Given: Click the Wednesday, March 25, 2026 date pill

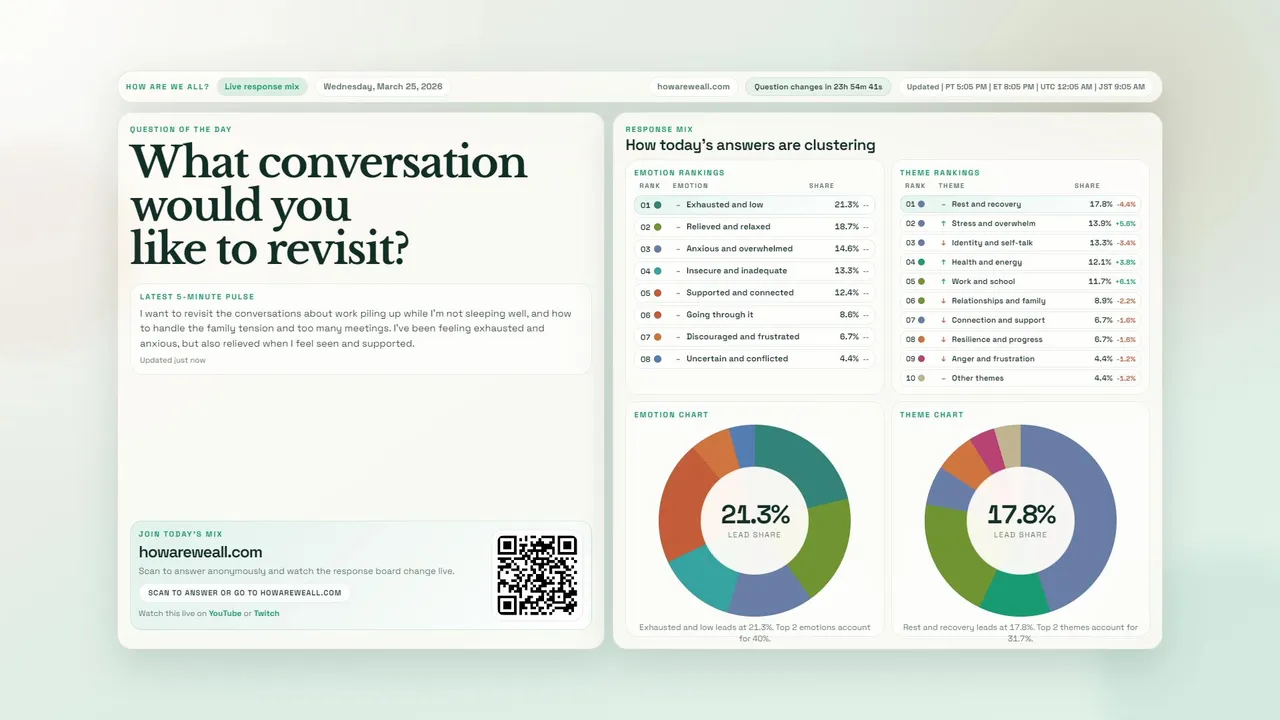Looking at the screenshot, I should click(383, 87).
